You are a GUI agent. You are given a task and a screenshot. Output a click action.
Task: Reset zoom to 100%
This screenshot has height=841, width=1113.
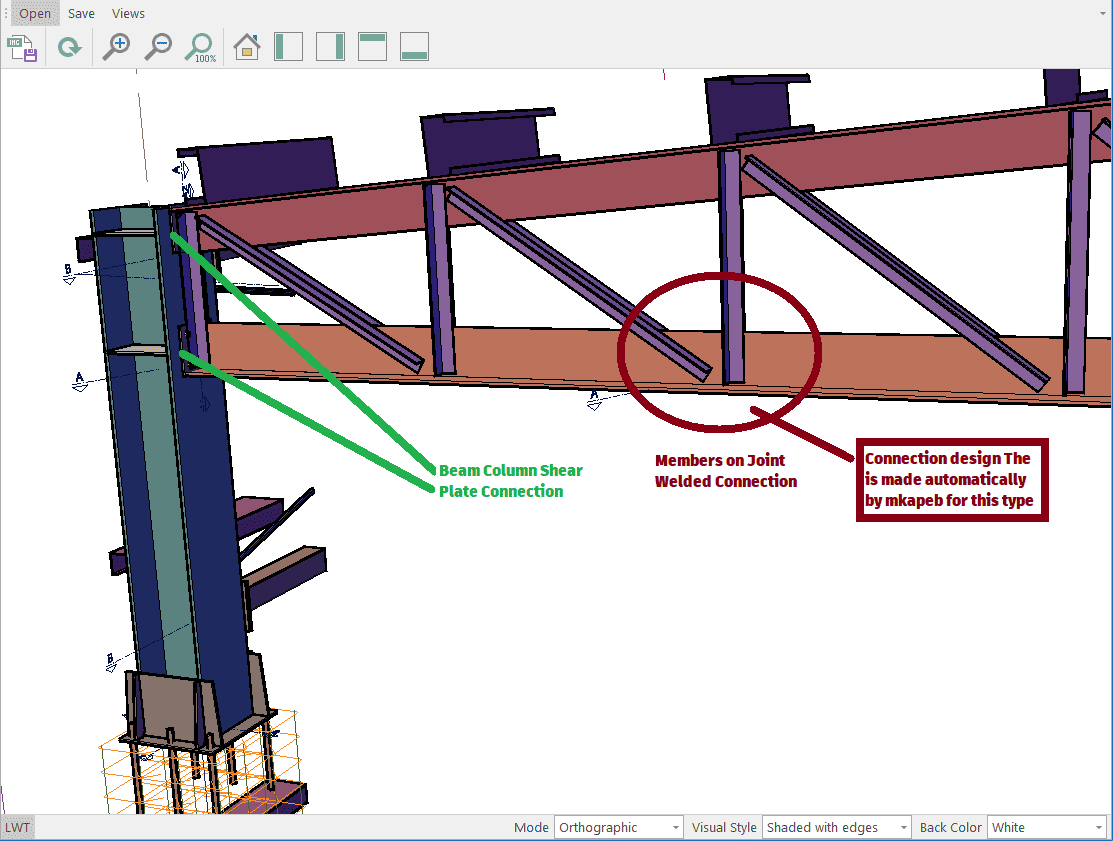[x=201, y=47]
